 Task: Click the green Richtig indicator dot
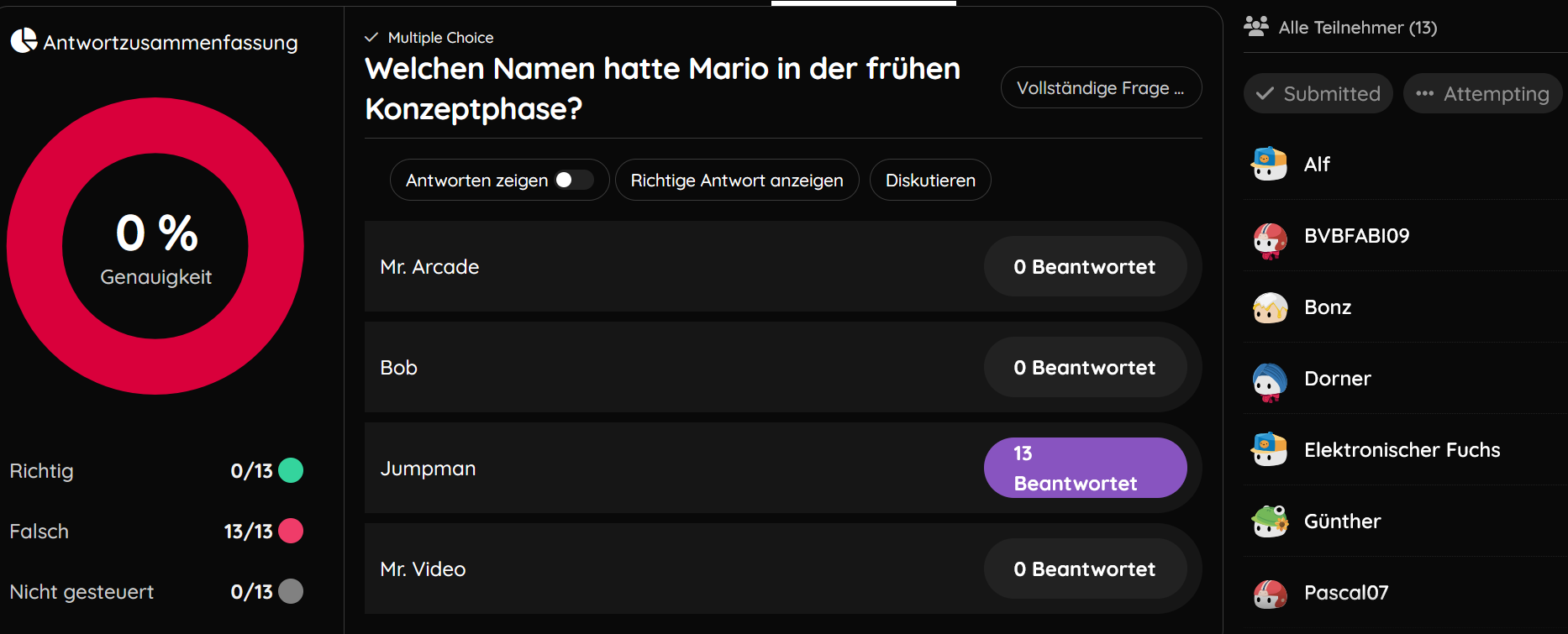point(291,470)
